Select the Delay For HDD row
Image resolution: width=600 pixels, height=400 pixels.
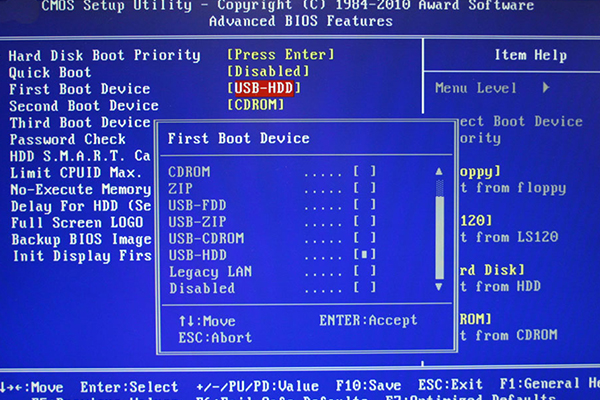[x=81, y=206]
